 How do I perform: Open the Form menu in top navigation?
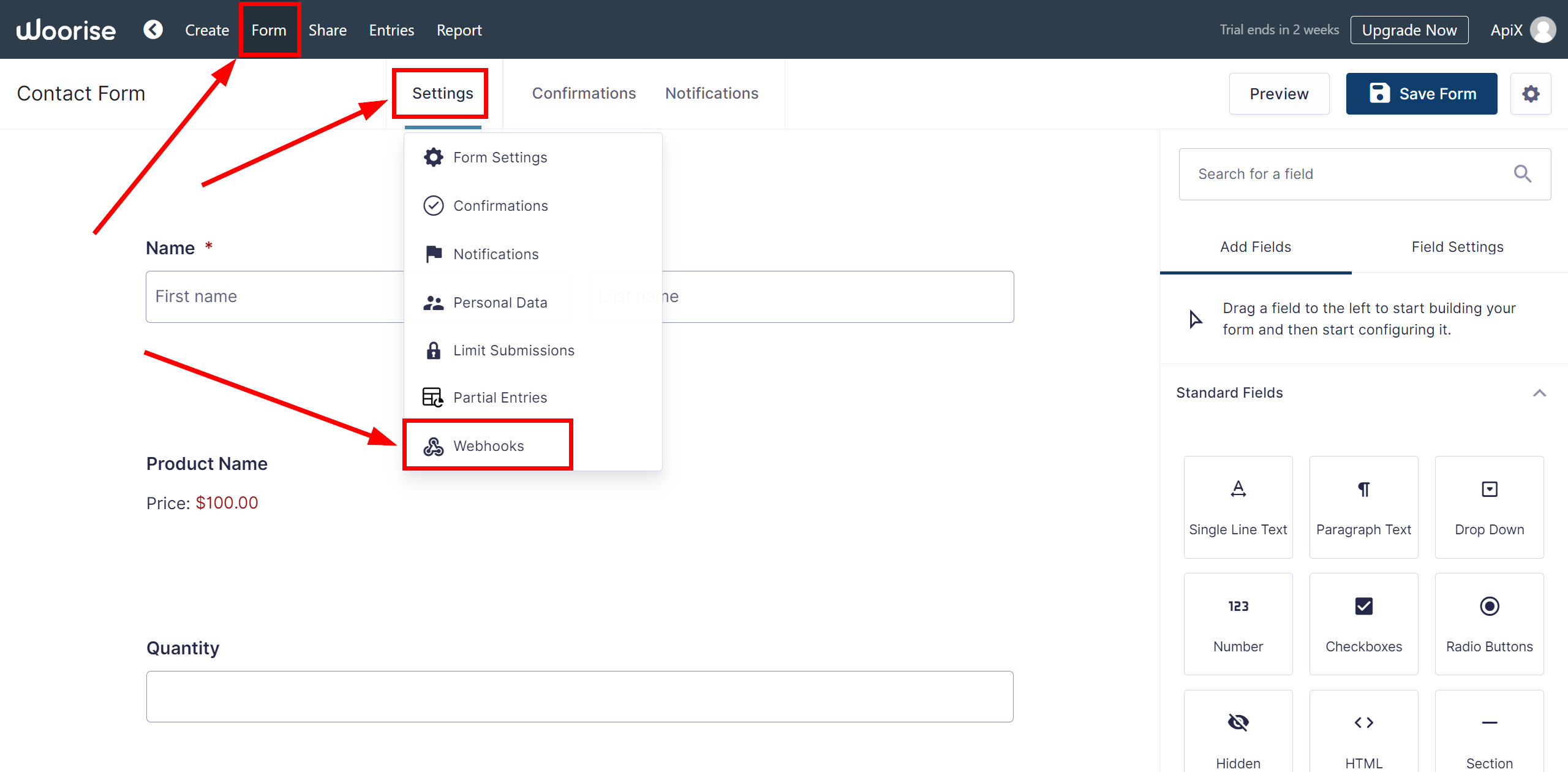click(269, 30)
